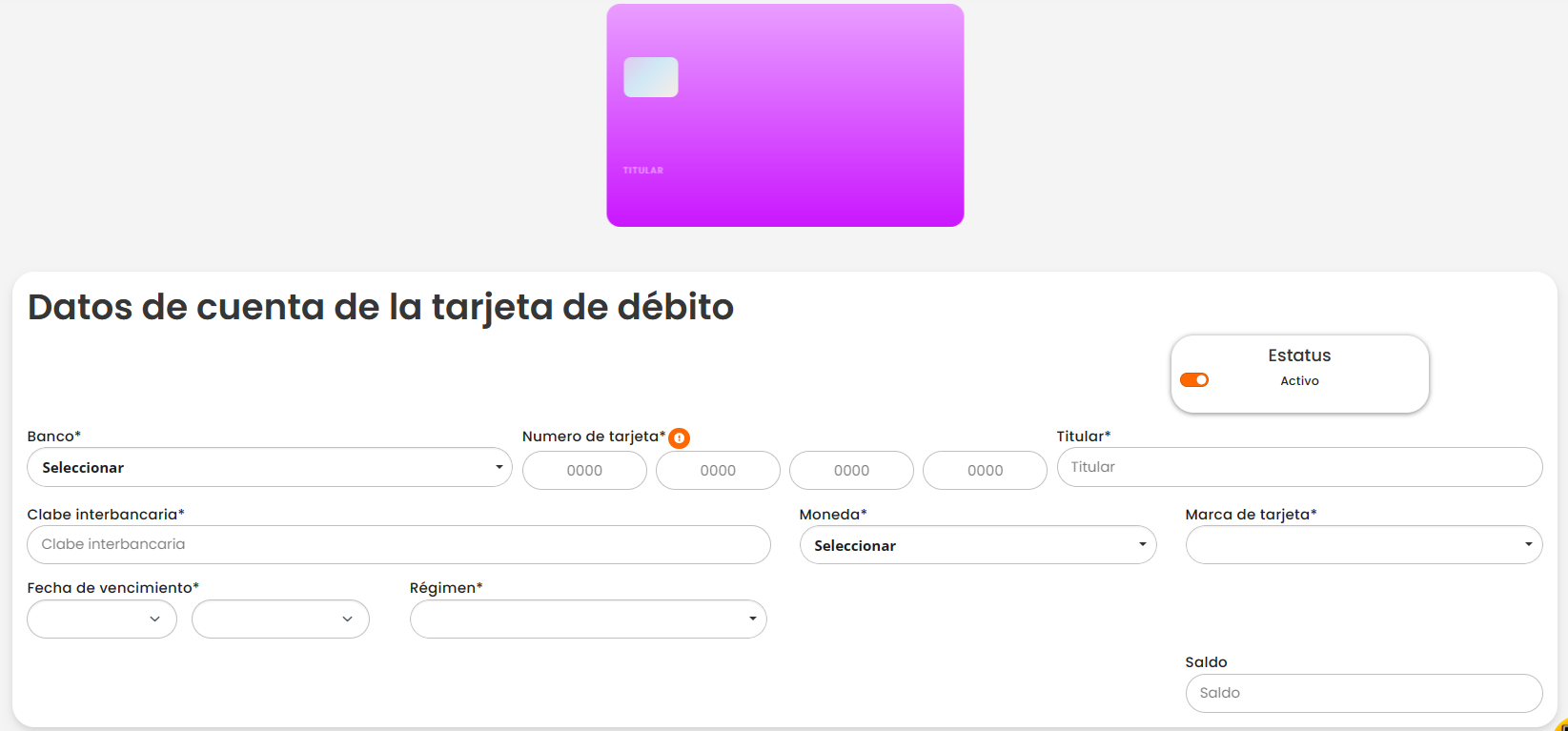Open the second Fecha de vencimiento dropdown
This screenshot has height=731, width=1568.
point(280,619)
